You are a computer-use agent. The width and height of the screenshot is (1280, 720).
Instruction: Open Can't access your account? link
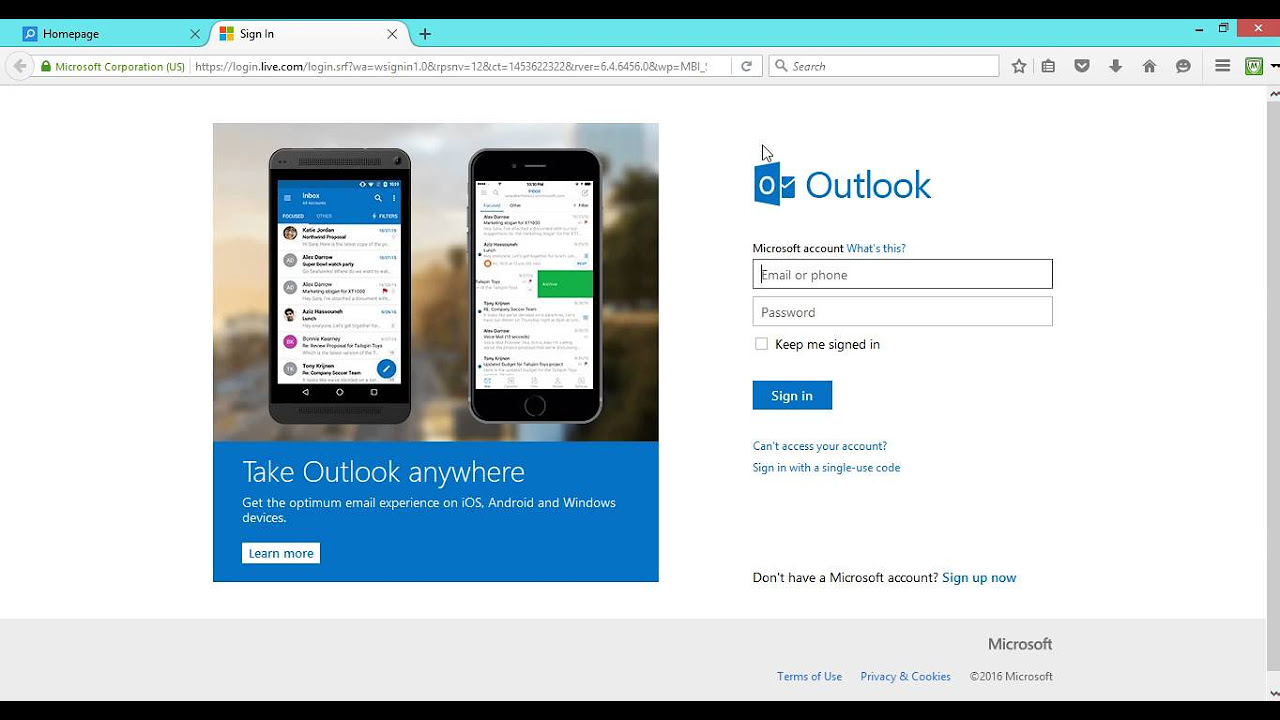click(820, 446)
